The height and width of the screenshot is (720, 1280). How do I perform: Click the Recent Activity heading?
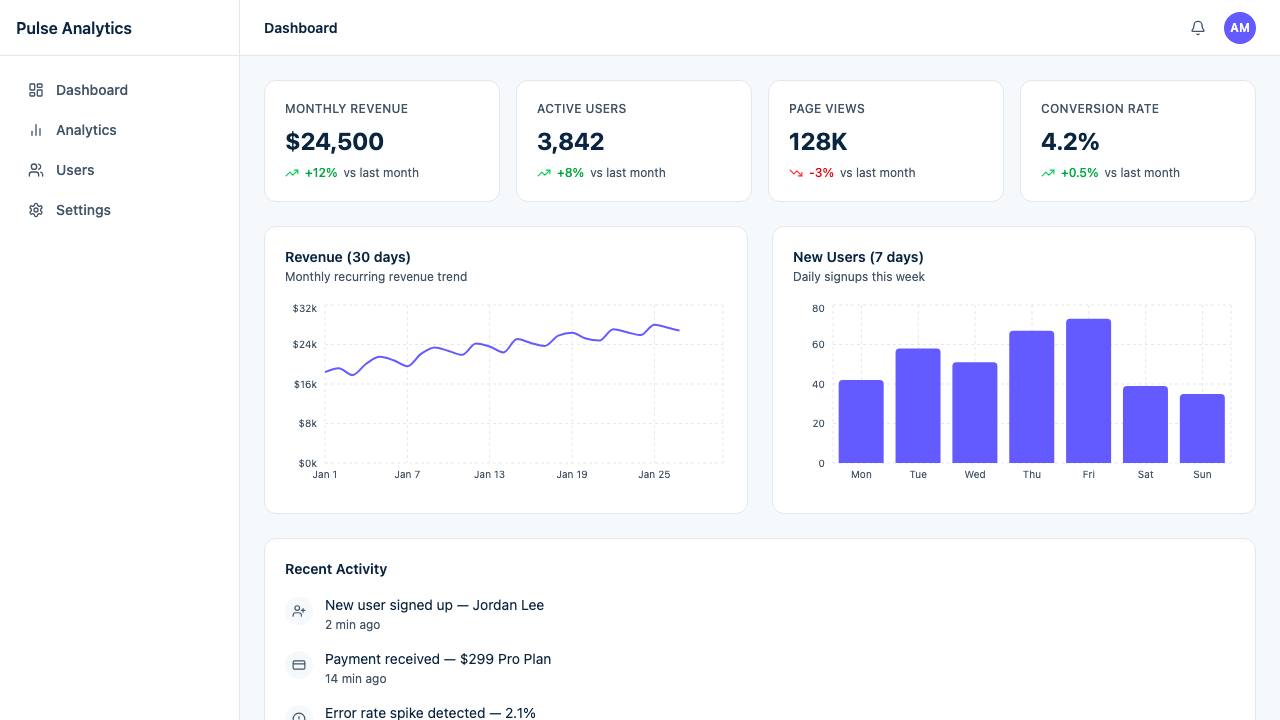point(336,569)
